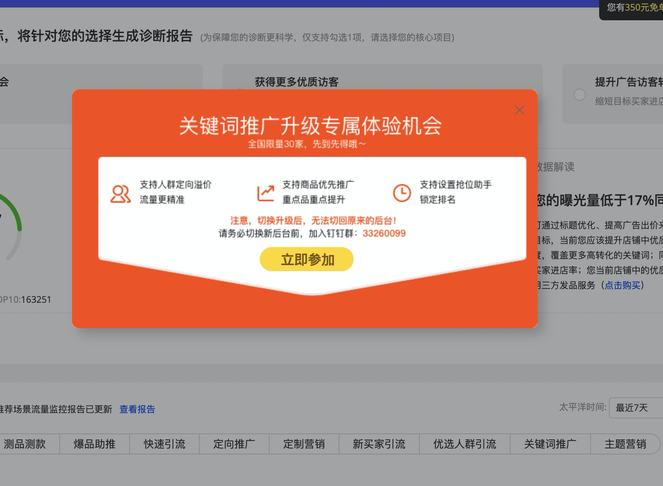Screen dimensions: 663x486
Task: Switch to the 测品测款 tab
Action: pos(25,444)
